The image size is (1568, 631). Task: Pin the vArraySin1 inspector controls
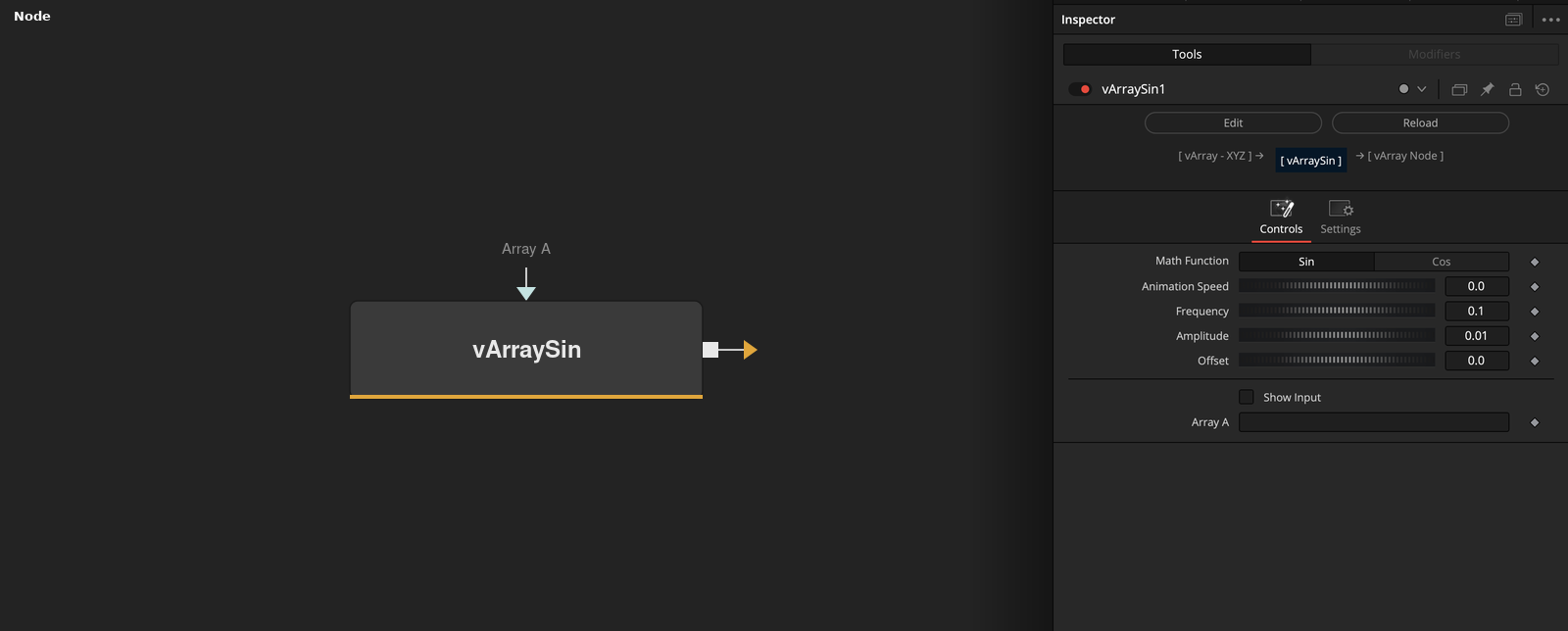pyautogui.click(x=1487, y=89)
